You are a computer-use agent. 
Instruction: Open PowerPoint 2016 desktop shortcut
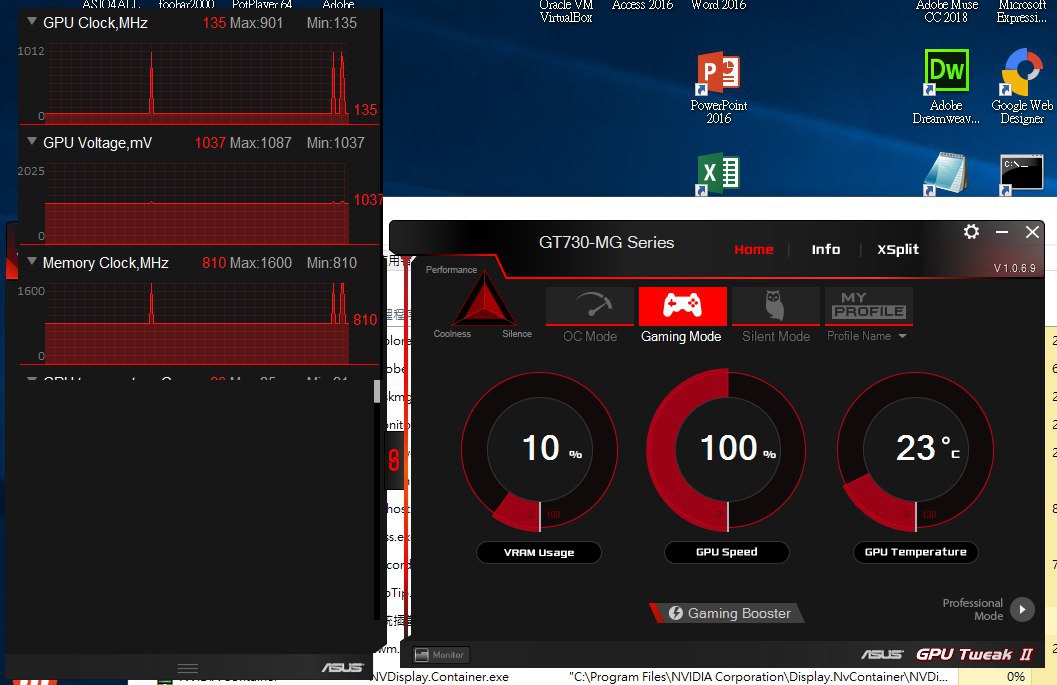(718, 75)
